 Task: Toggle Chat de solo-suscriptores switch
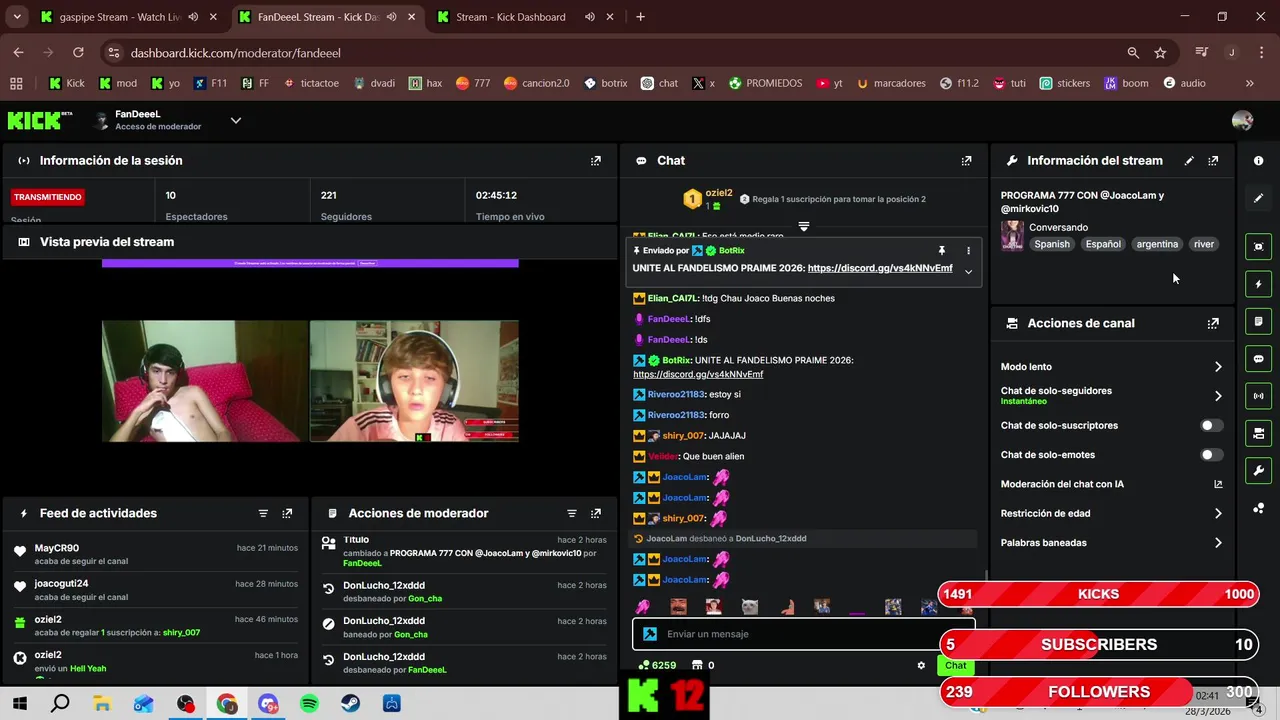click(1211, 425)
